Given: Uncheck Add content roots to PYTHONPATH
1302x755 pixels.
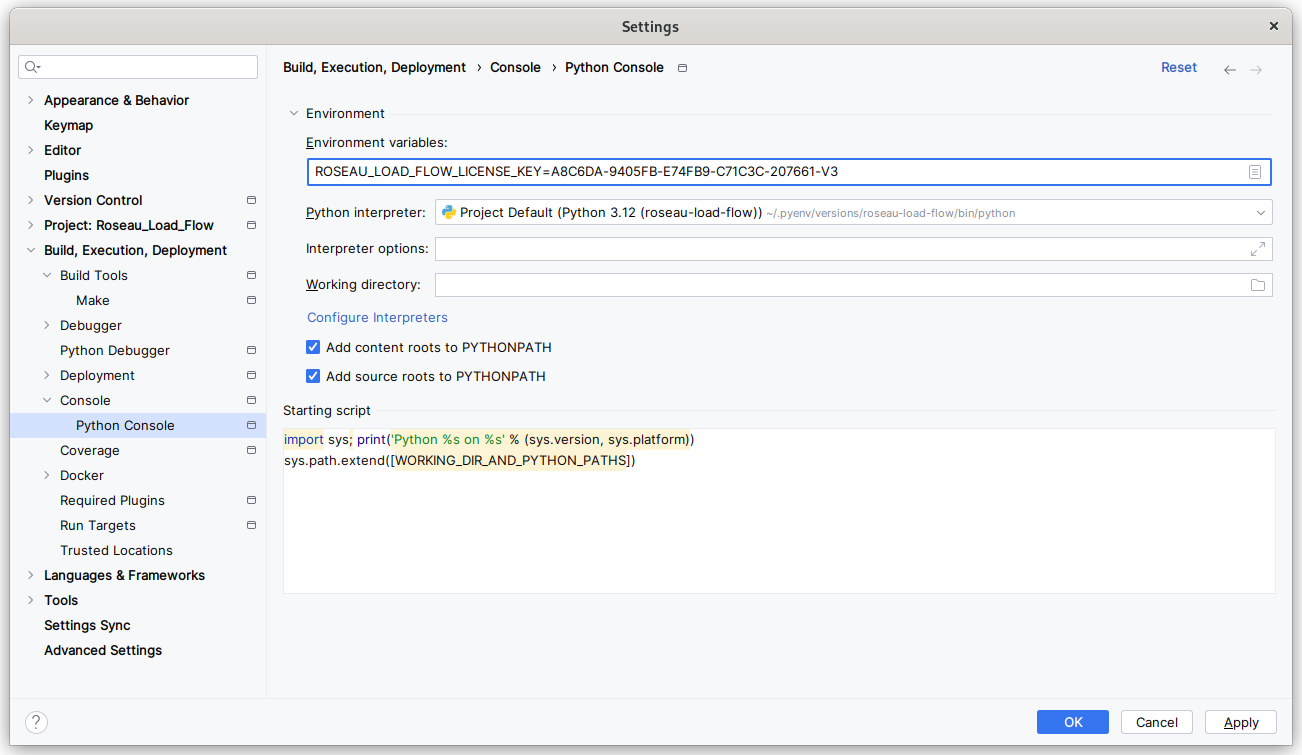Looking at the screenshot, I should 313,347.
